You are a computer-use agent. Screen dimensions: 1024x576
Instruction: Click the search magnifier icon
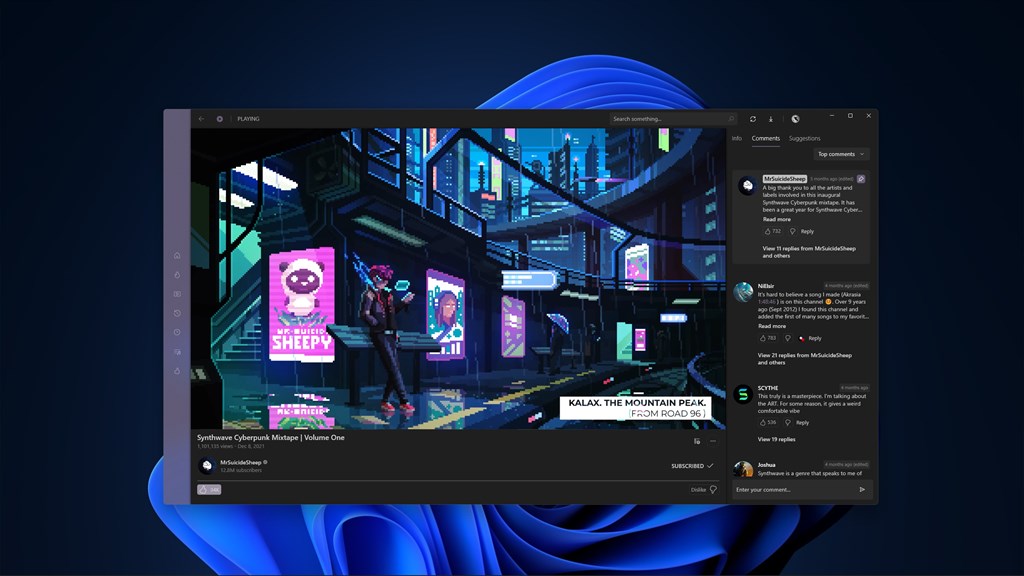[731, 119]
